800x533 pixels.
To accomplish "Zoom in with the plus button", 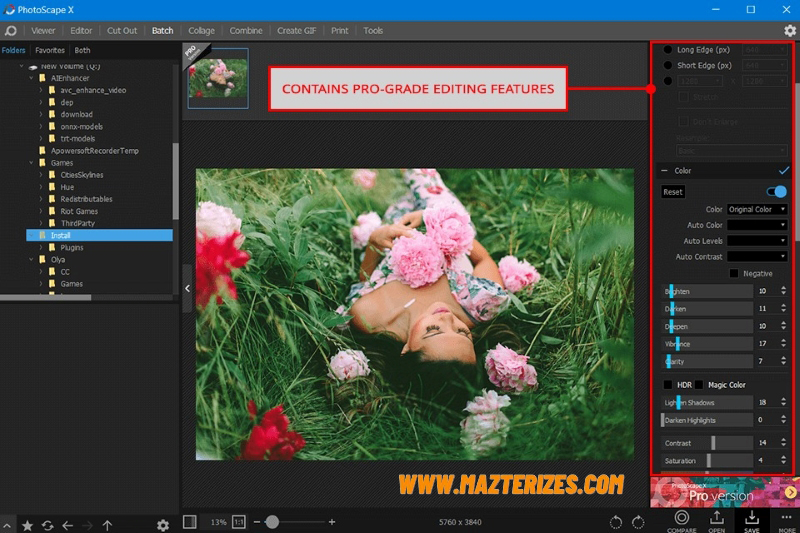I will pos(332,522).
